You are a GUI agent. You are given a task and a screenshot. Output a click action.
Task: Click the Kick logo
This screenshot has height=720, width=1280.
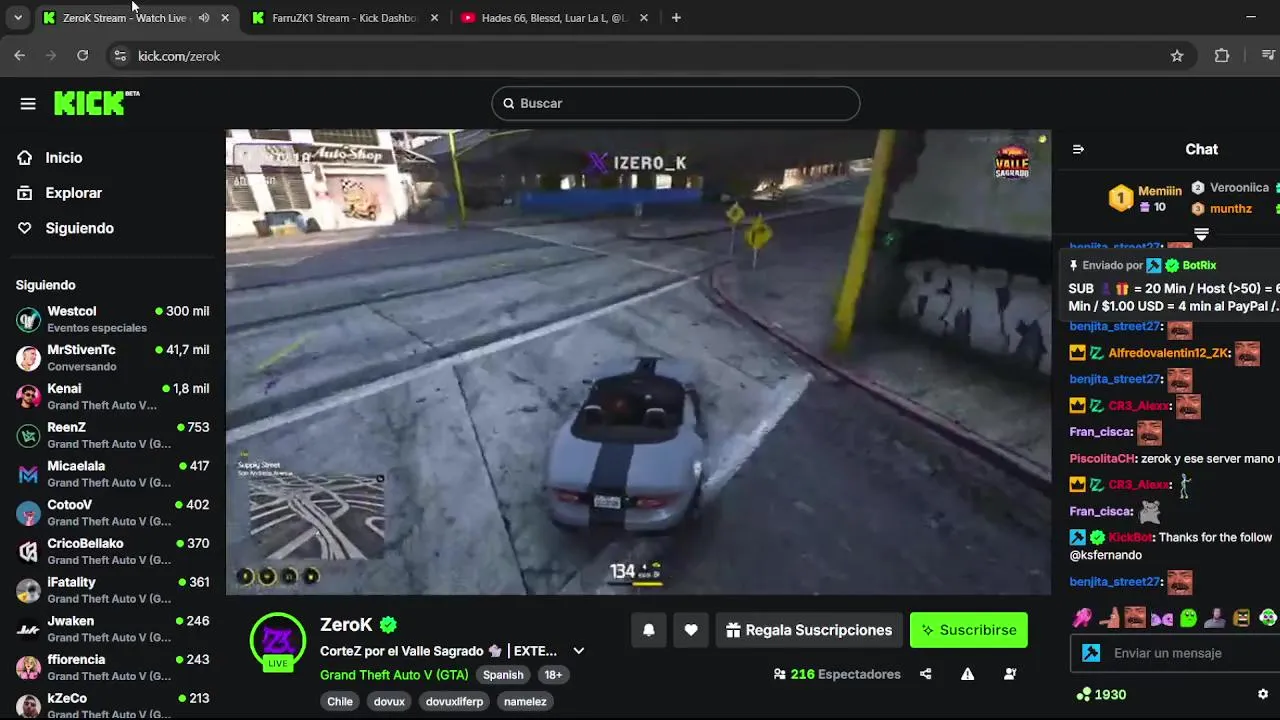97,103
